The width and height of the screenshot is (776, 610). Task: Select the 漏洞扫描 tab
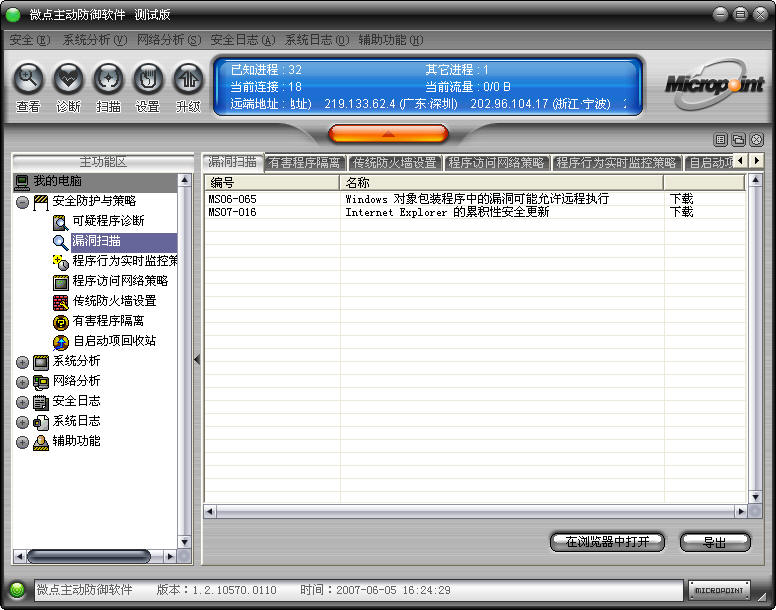coord(233,162)
